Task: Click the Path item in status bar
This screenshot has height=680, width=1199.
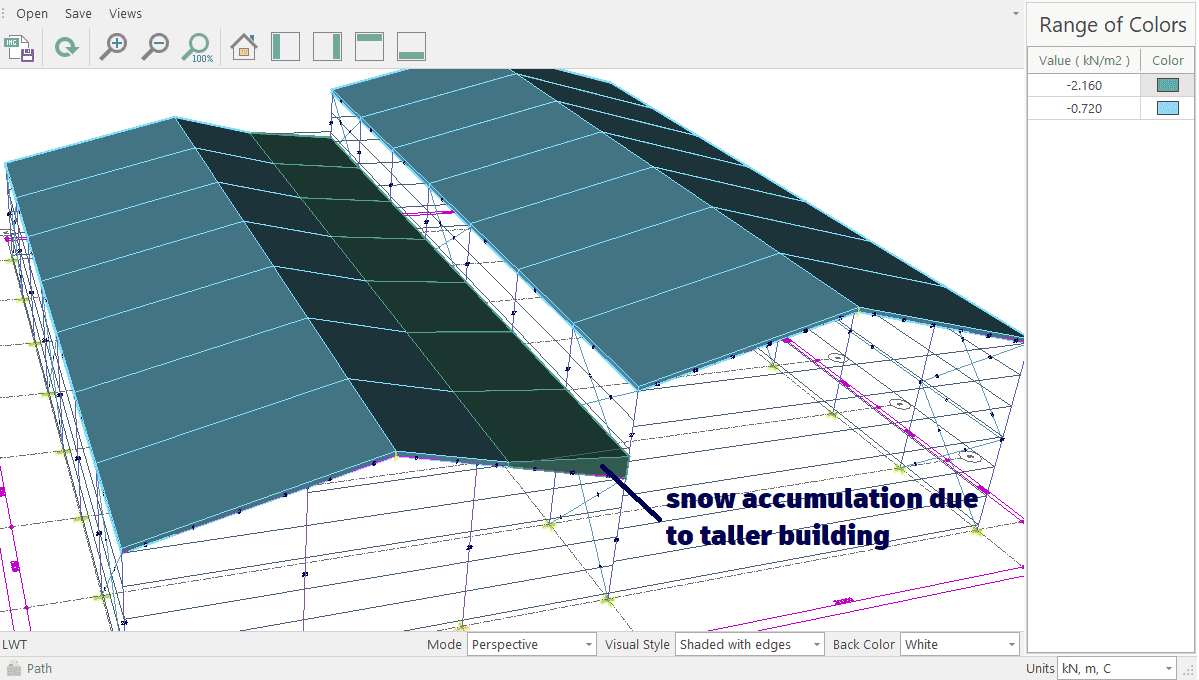Action: tap(39, 669)
